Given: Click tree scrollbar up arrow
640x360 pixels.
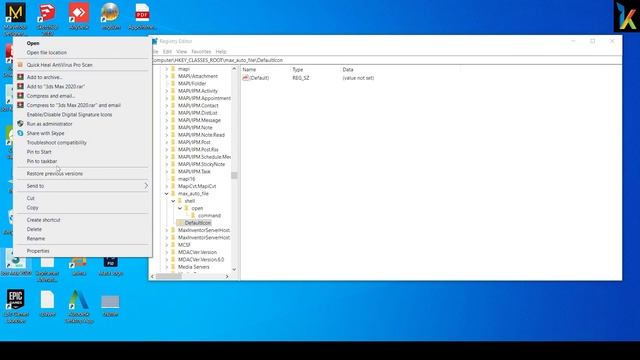Looking at the screenshot, I should [x=234, y=69].
